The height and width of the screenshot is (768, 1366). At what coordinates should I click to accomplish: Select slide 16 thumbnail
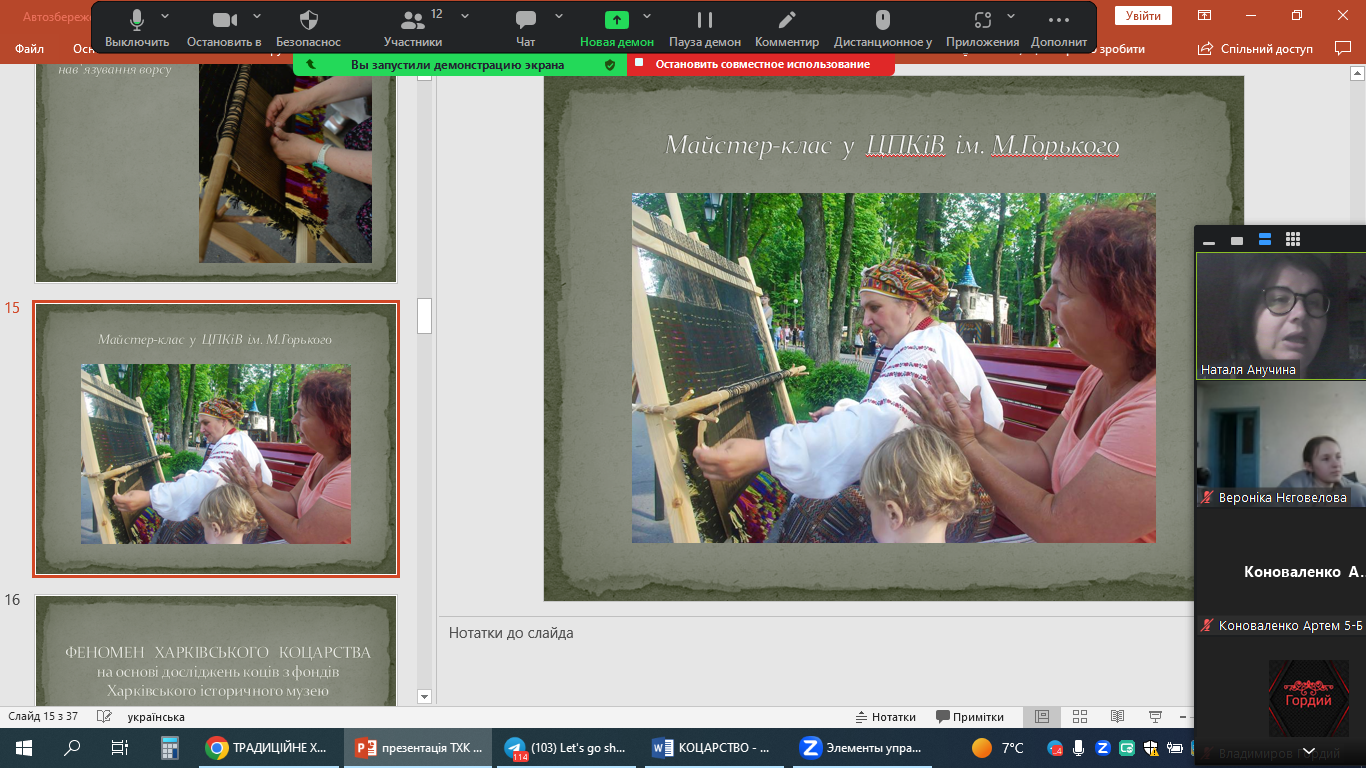[216, 650]
